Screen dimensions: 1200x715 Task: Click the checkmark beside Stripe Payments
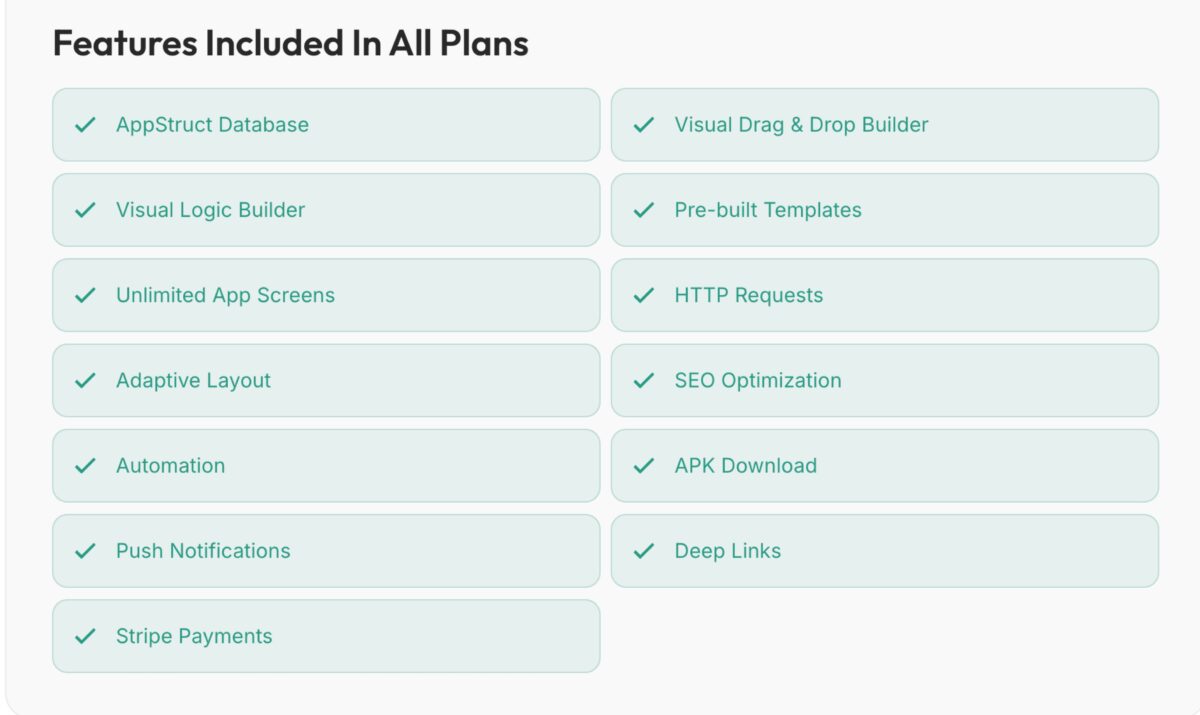tap(86, 636)
